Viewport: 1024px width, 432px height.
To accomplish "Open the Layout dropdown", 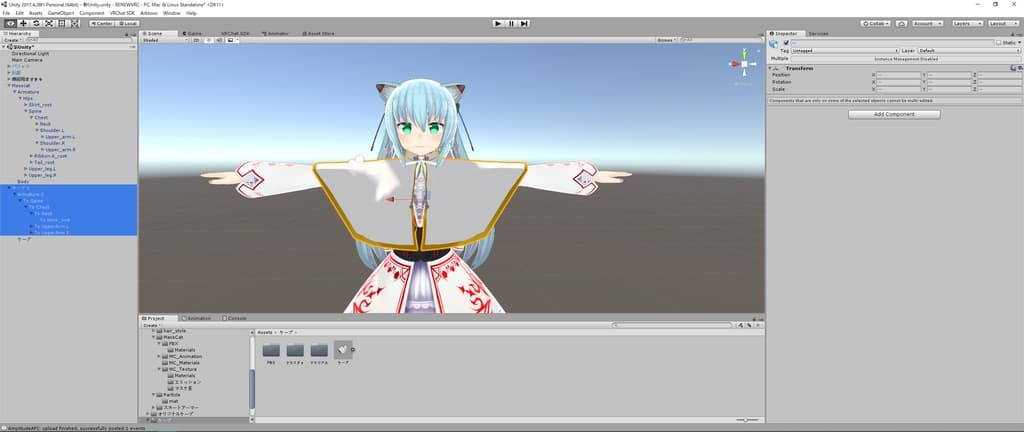I will tap(1003, 23).
